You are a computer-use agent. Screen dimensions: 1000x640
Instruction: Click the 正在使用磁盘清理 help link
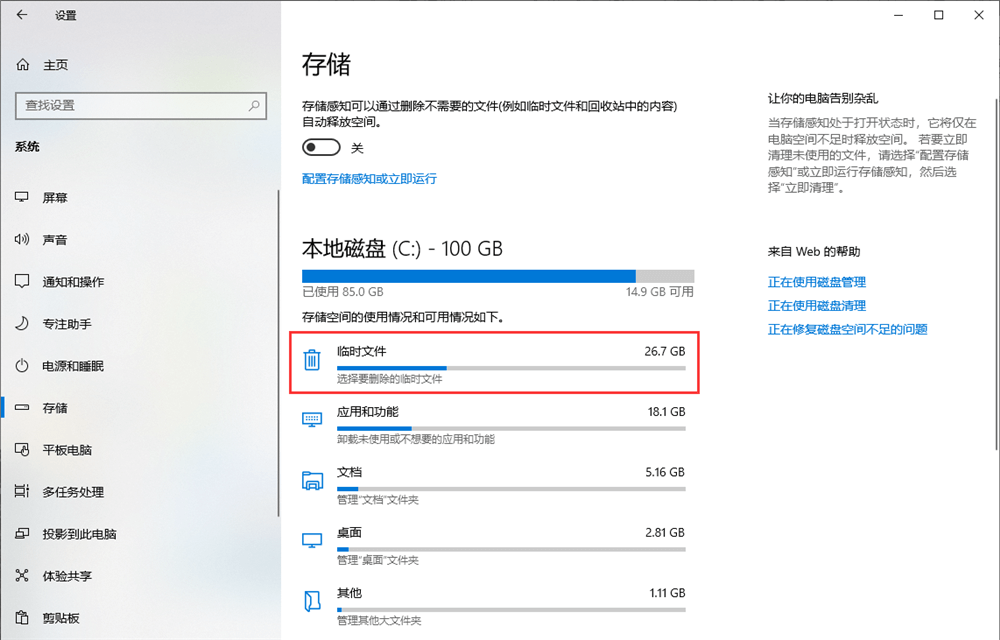[817, 305]
